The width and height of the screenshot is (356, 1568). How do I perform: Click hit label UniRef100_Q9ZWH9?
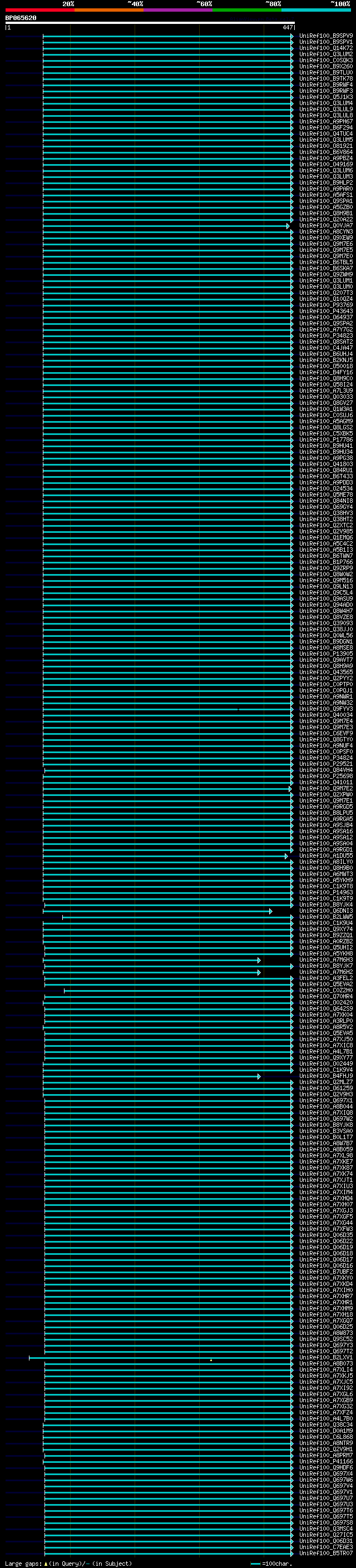(x=326, y=275)
